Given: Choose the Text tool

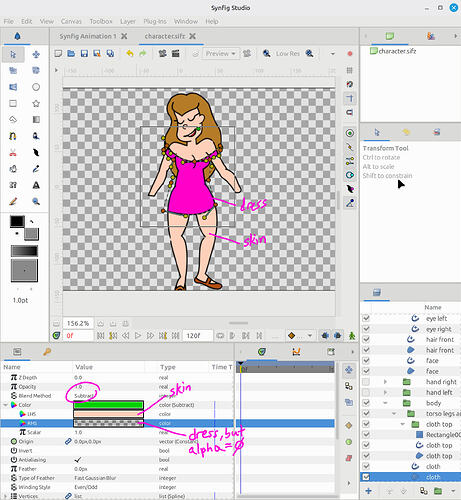Looking at the screenshot, I should pos(36,185).
